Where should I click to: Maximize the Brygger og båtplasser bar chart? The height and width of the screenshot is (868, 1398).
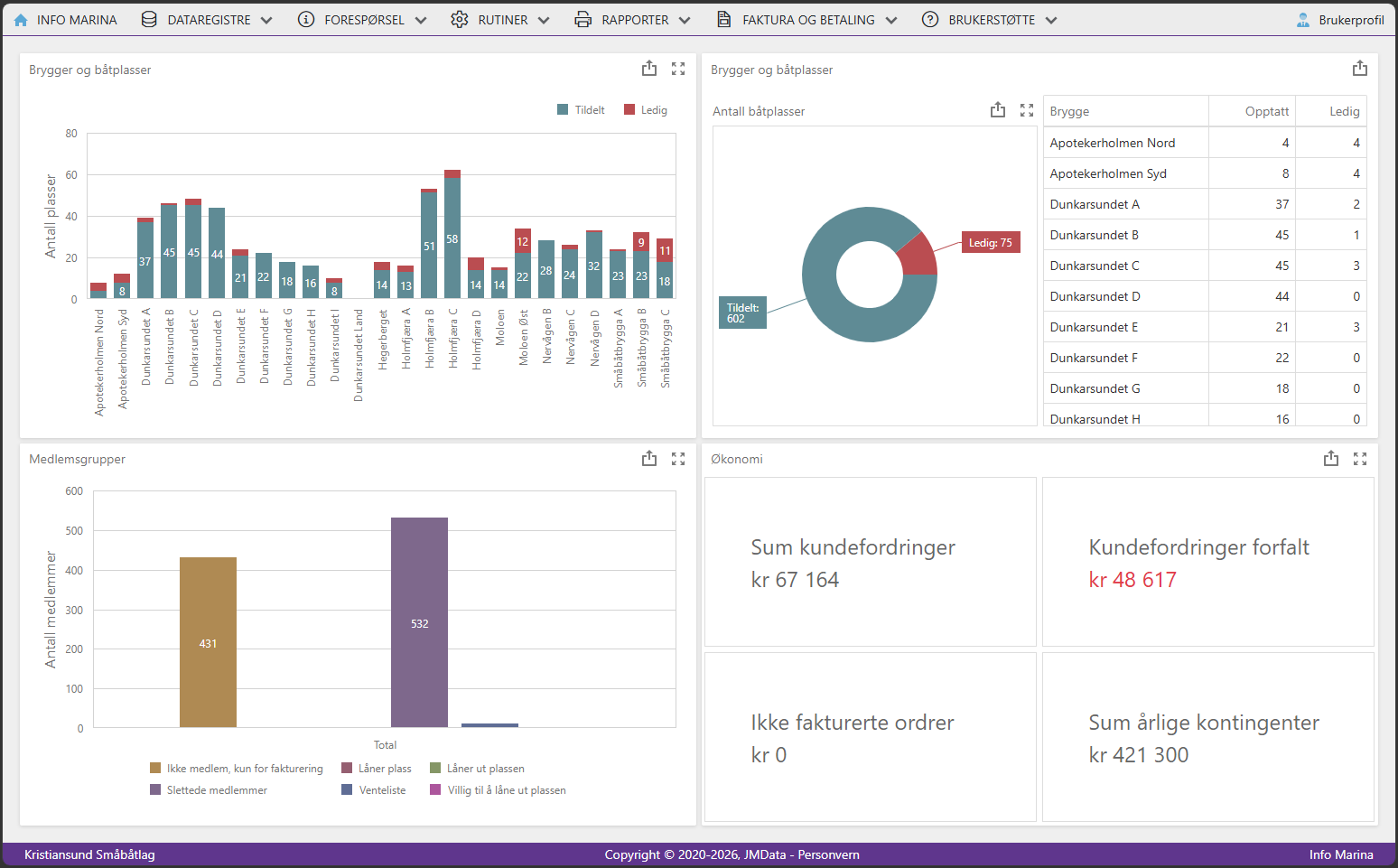pos(678,69)
